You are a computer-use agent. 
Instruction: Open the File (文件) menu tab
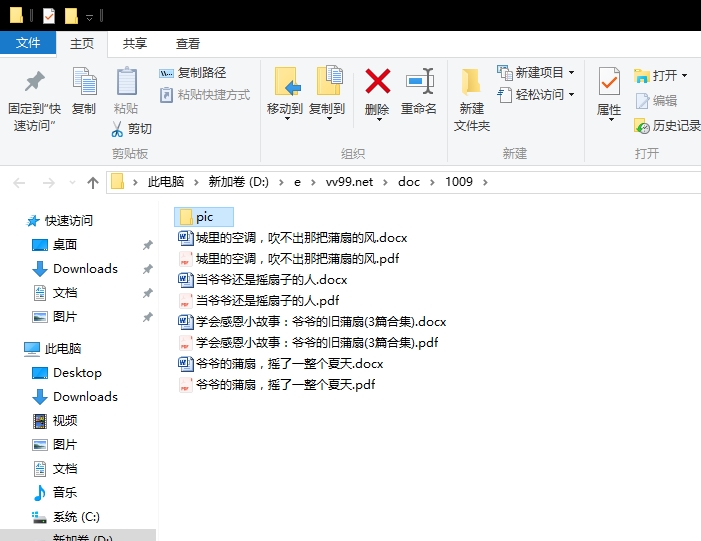(x=28, y=43)
